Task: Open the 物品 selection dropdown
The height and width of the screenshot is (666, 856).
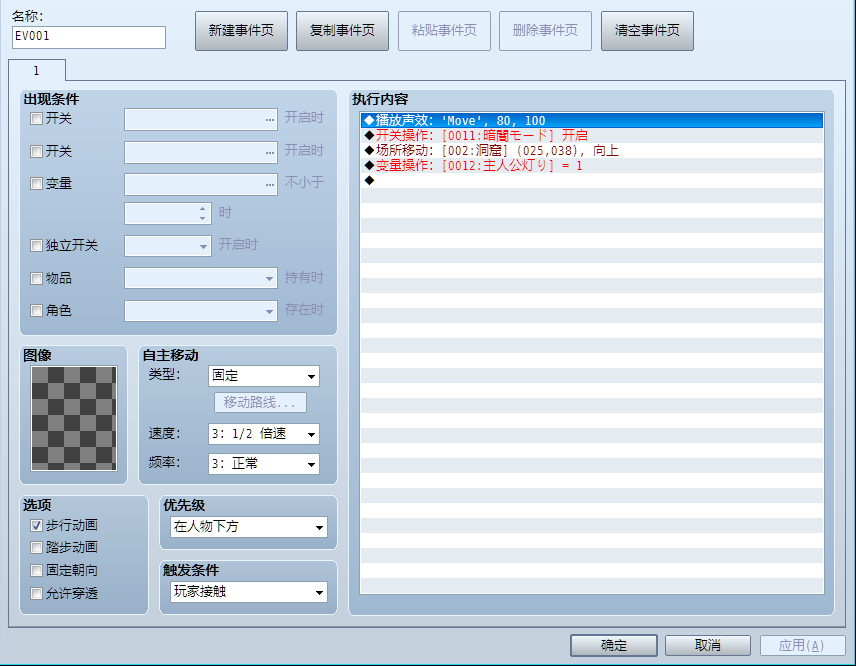Action: [x=201, y=278]
